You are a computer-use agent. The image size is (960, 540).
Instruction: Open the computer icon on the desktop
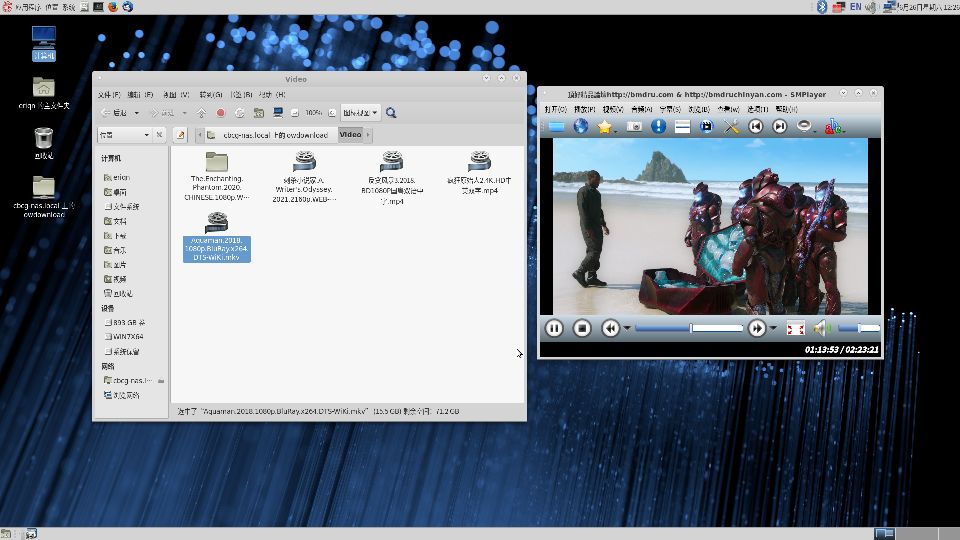(43, 43)
